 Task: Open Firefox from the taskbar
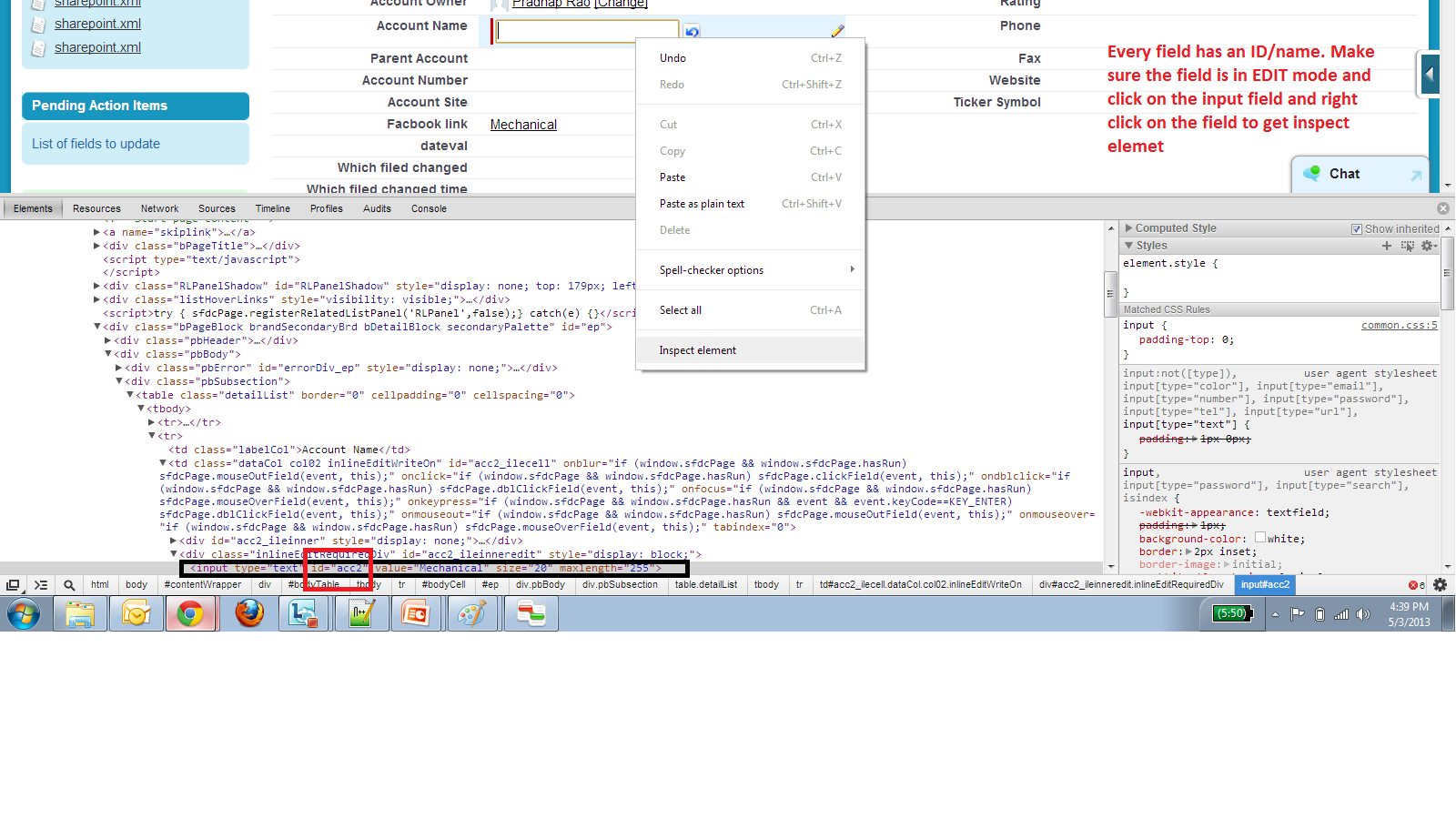click(248, 613)
